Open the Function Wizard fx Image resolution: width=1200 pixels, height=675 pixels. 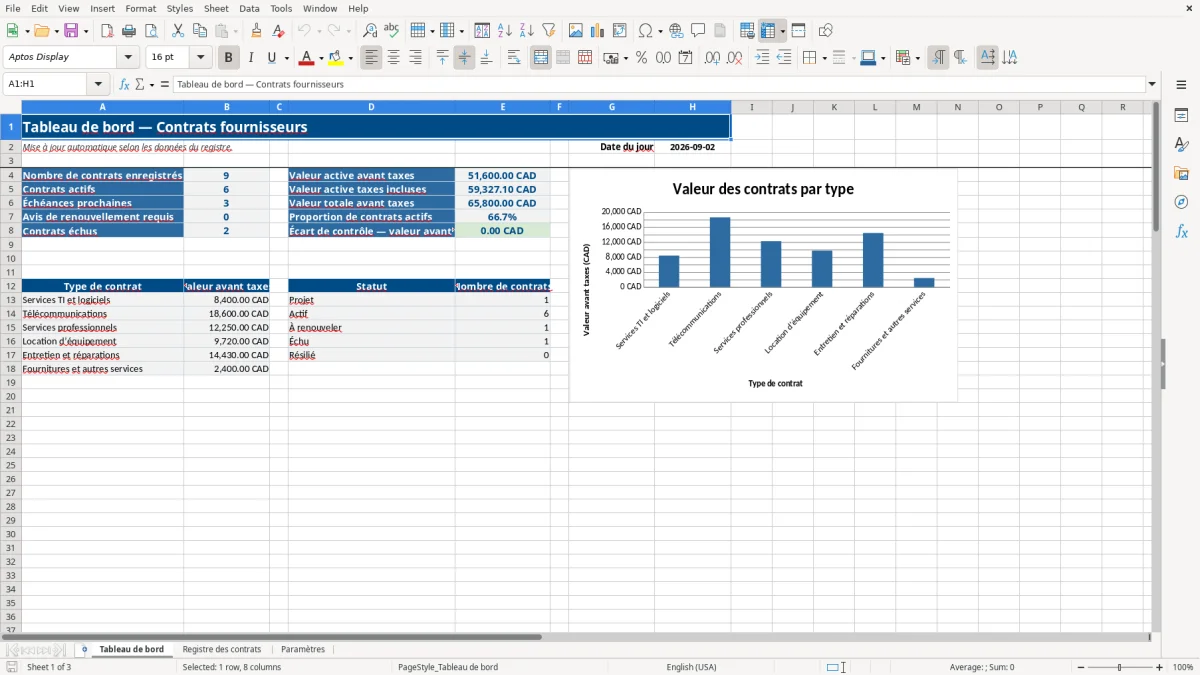(x=124, y=85)
